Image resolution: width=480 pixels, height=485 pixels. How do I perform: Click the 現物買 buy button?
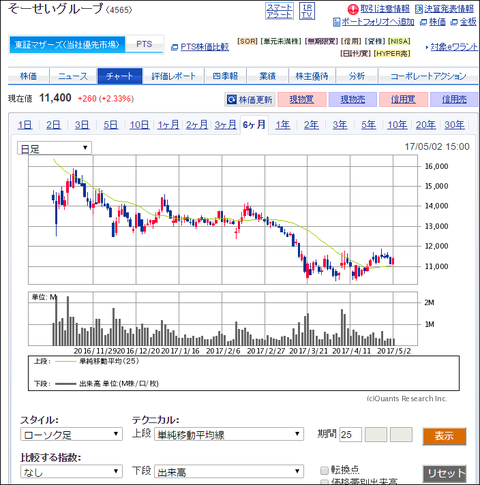click(302, 99)
